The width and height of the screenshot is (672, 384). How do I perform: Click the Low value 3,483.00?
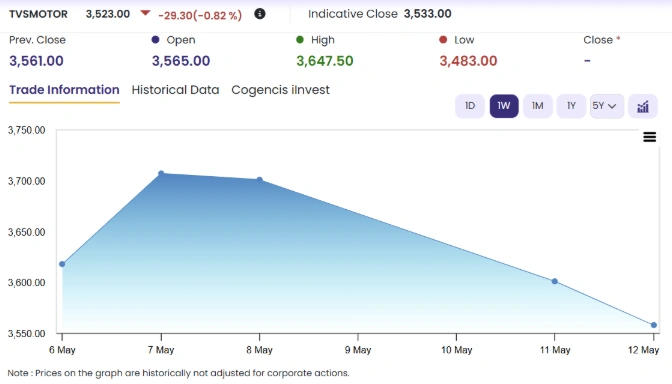(468, 61)
